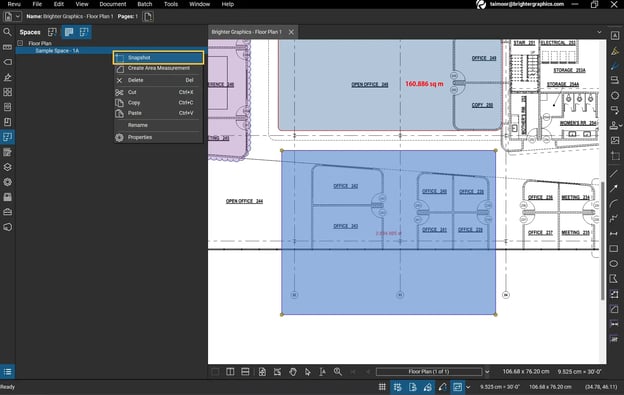Open the Tools menu
This screenshot has width=624, height=395.
click(171, 4)
